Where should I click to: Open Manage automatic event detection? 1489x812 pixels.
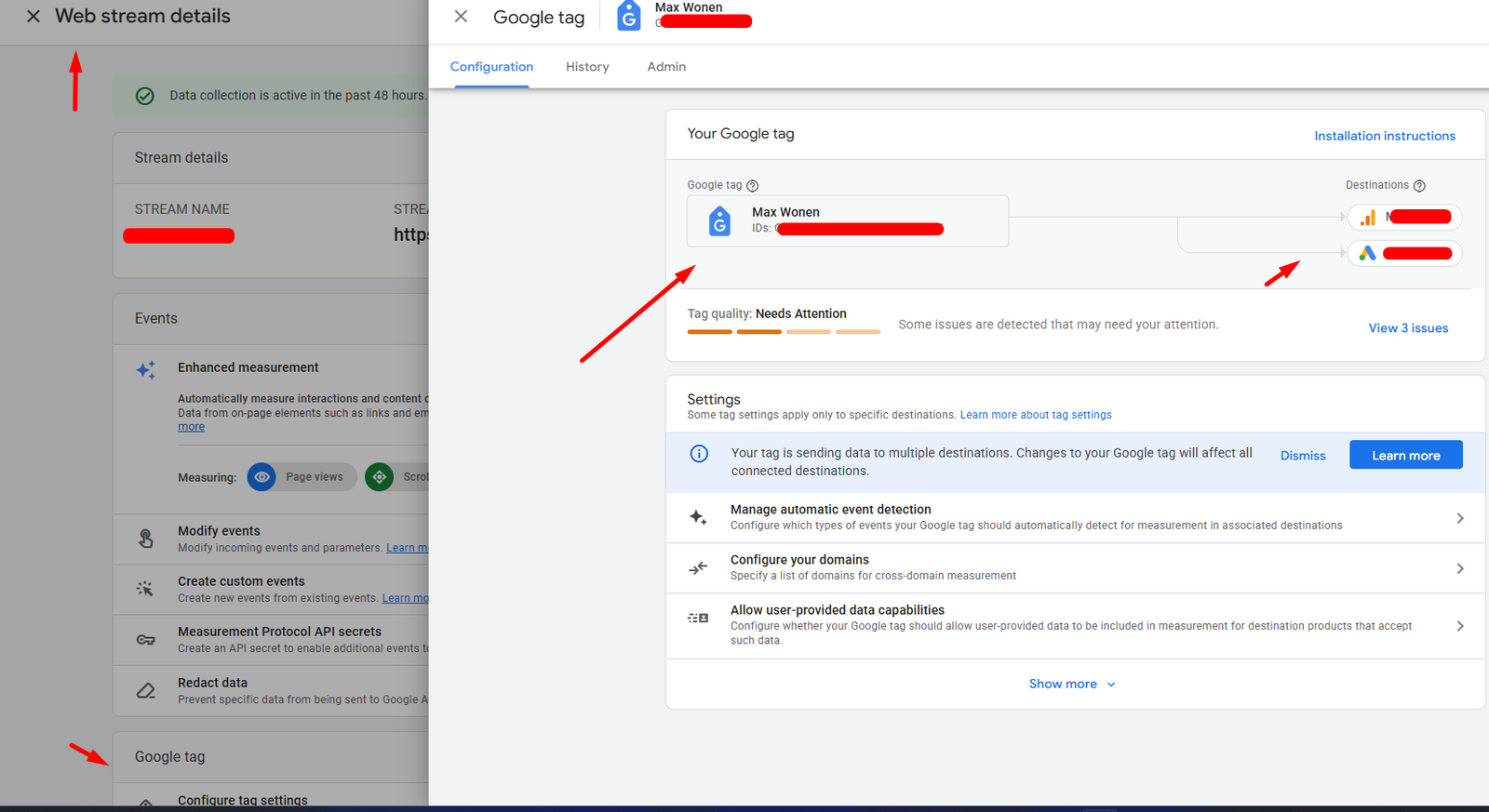click(x=1075, y=517)
